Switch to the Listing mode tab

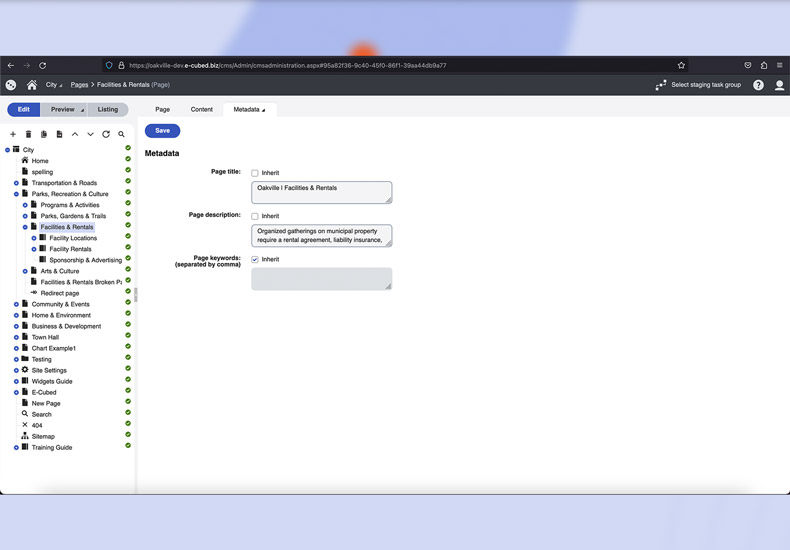click(x=108, y=109)
